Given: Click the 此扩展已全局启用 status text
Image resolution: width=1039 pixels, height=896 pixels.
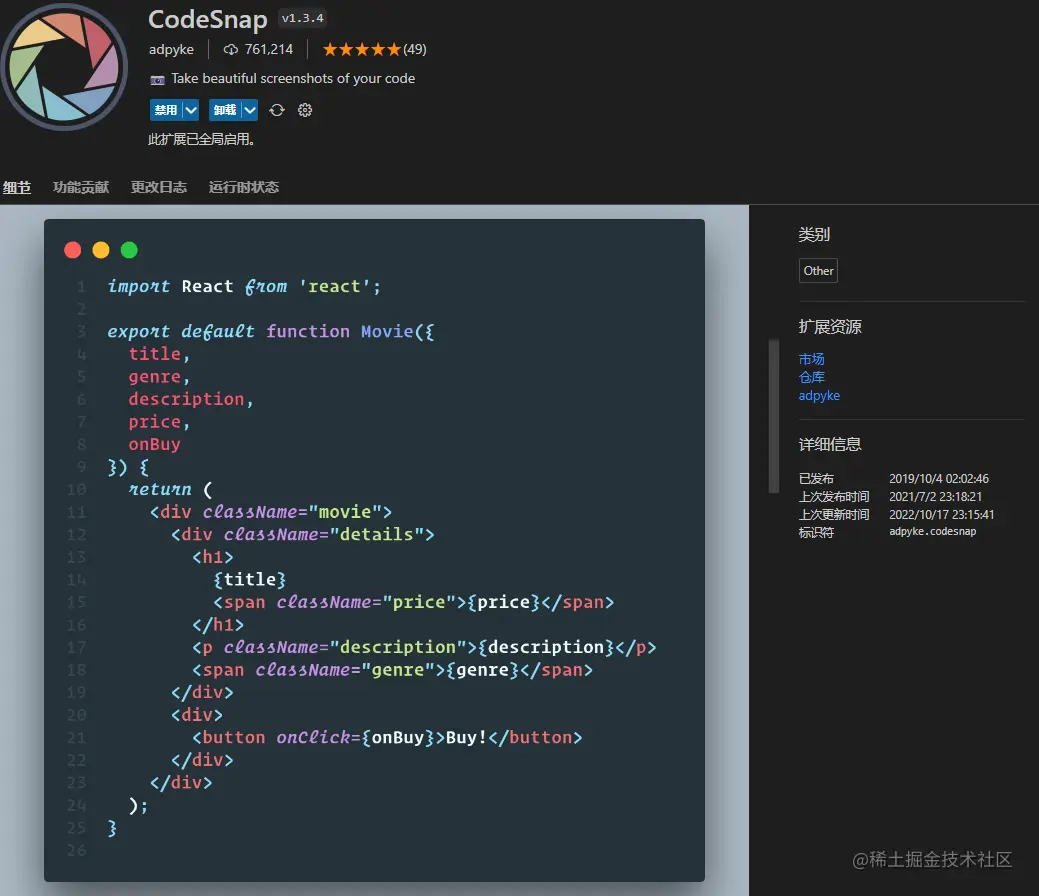Looking at the screenshot, I should 201,139.
